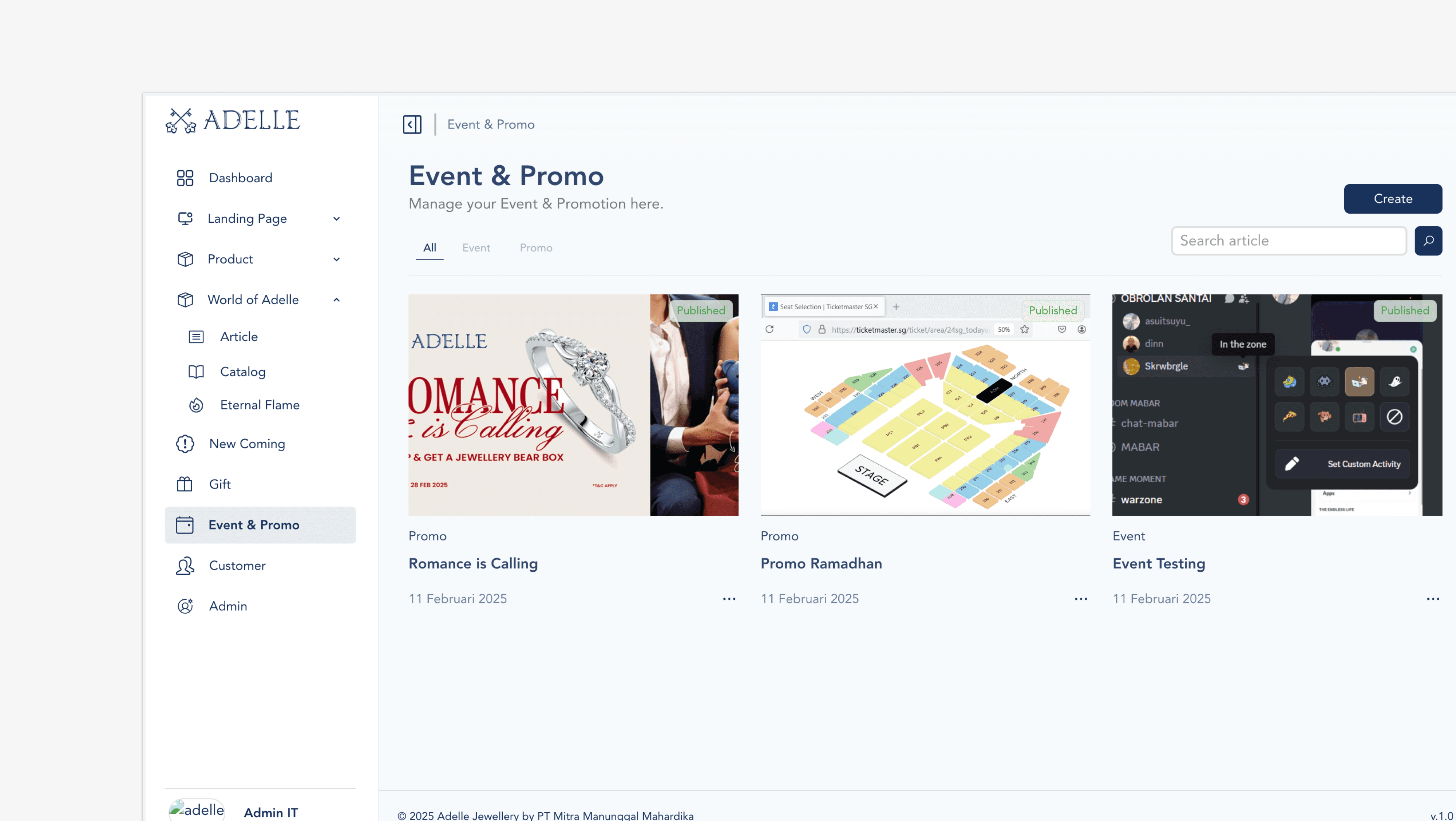Click the Create button
The width and height of the screenshot is (1456, 821).
(1393, 199)
